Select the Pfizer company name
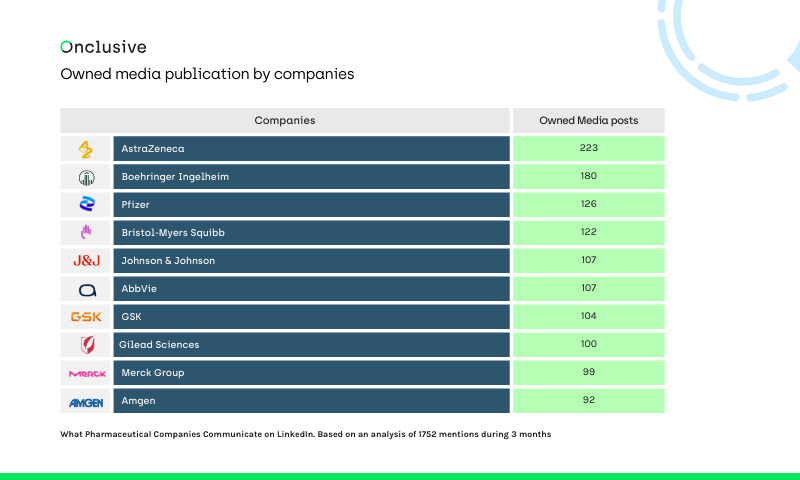The height and width of the screenshot is (480, 800). point(135,205)
